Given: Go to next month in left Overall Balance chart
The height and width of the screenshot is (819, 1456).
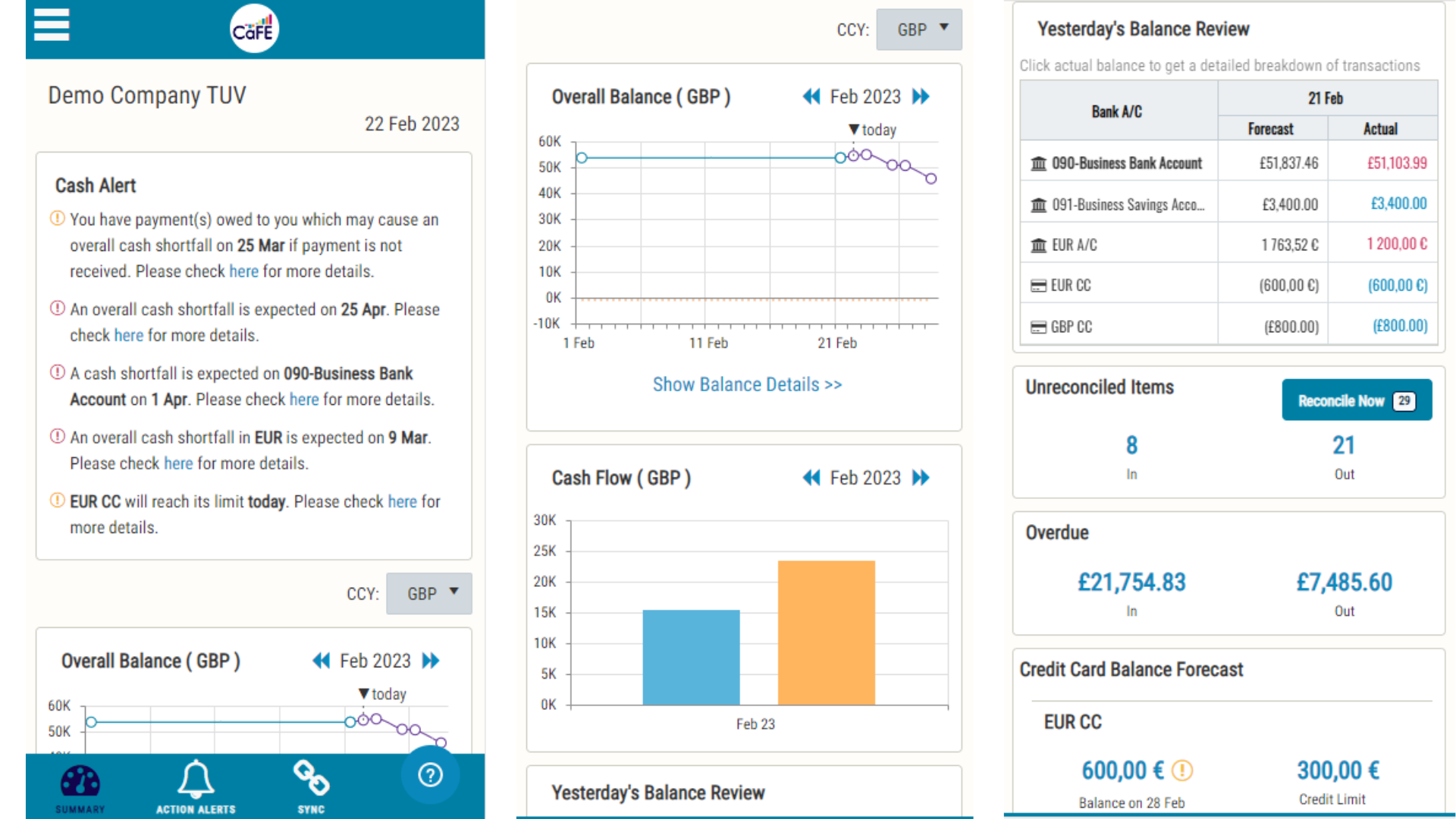Looking at the screenshot, I should click(x=431, y=661).
